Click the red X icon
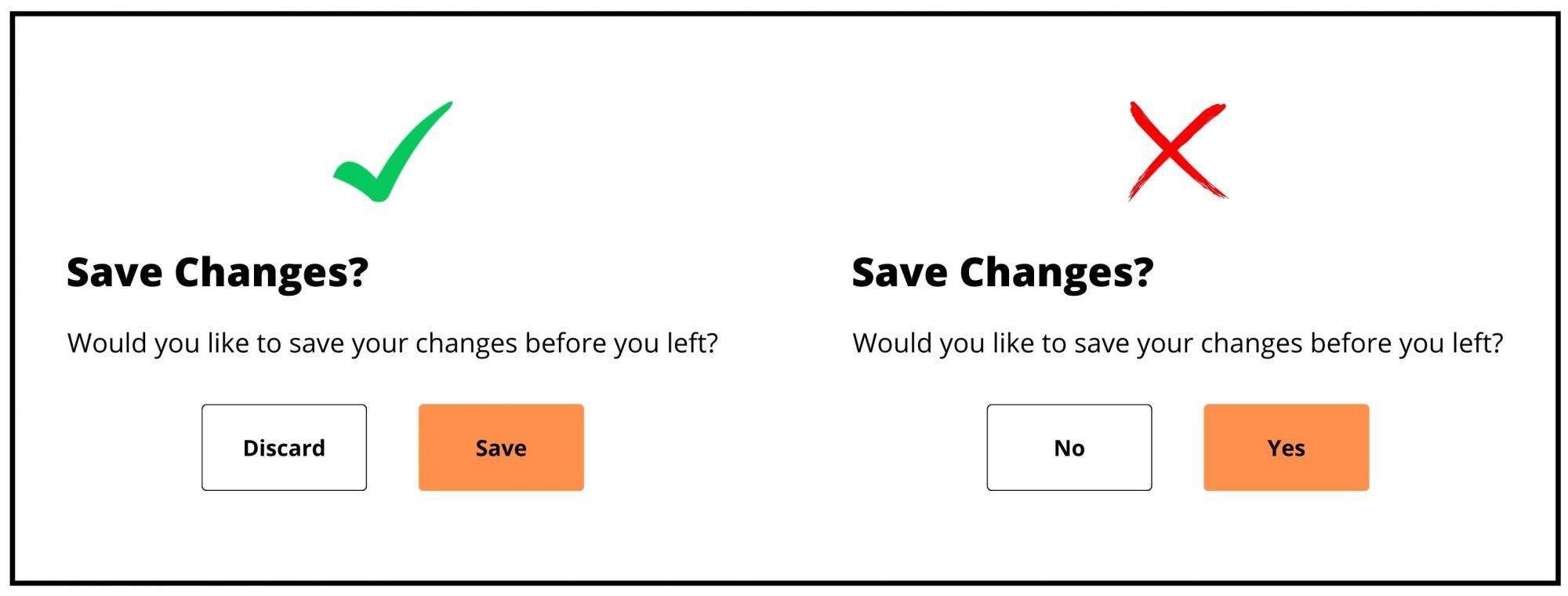The height and width of the screenshot is (596, 1568). [1177, 150]
